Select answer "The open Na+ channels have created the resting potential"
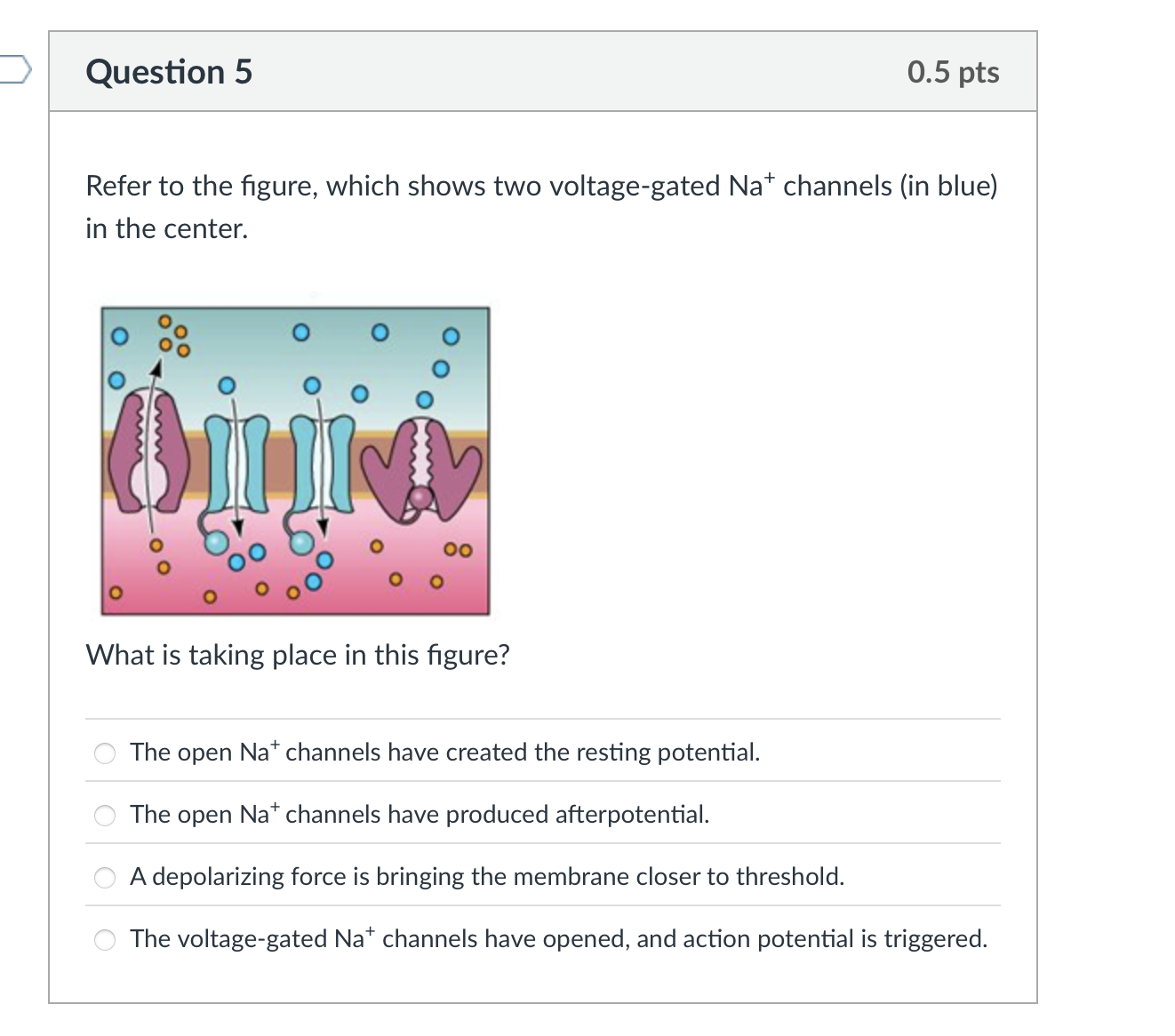 [x=444, y=752]
